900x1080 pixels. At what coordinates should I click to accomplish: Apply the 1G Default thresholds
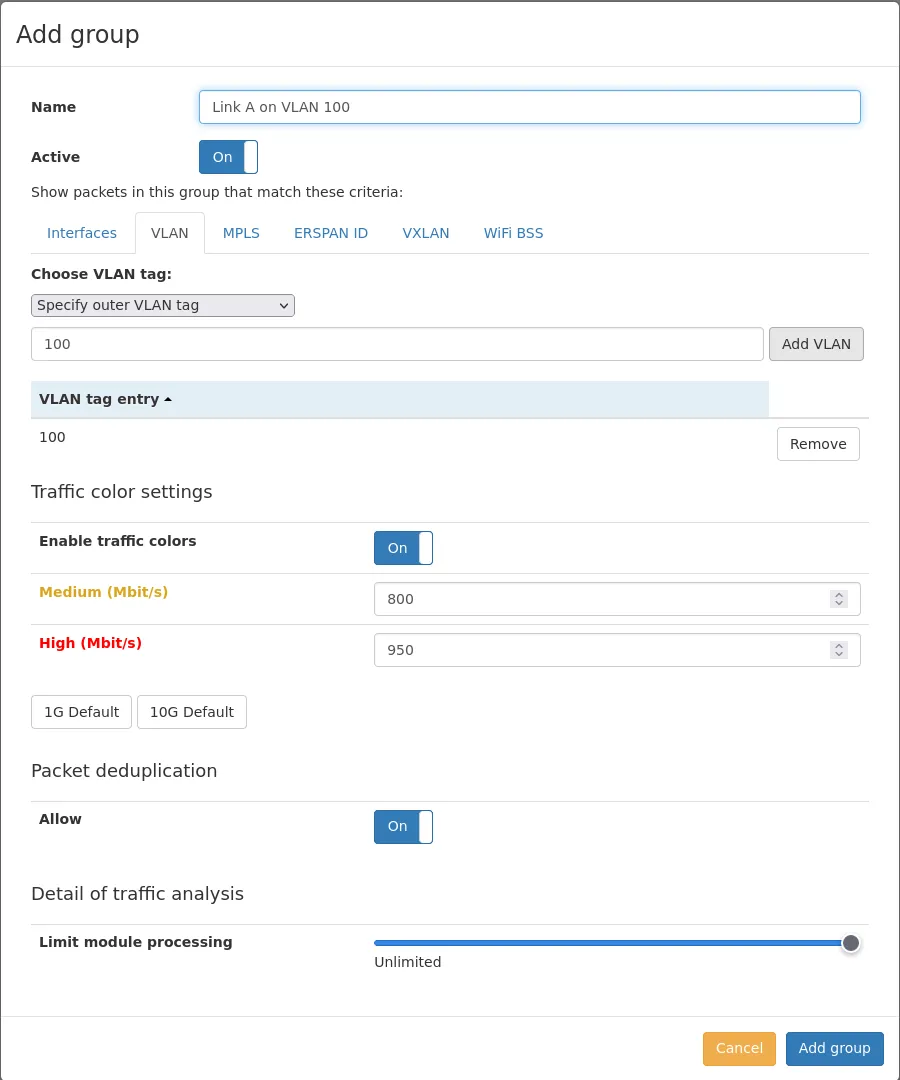click(82, 712)
